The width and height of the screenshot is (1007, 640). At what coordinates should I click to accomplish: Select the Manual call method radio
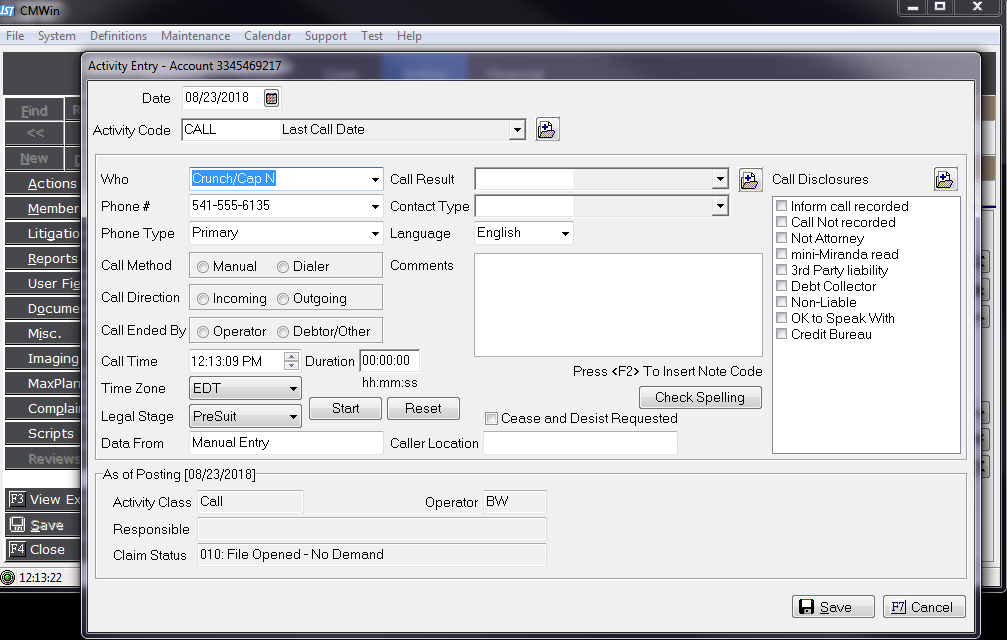pos(203,267)
